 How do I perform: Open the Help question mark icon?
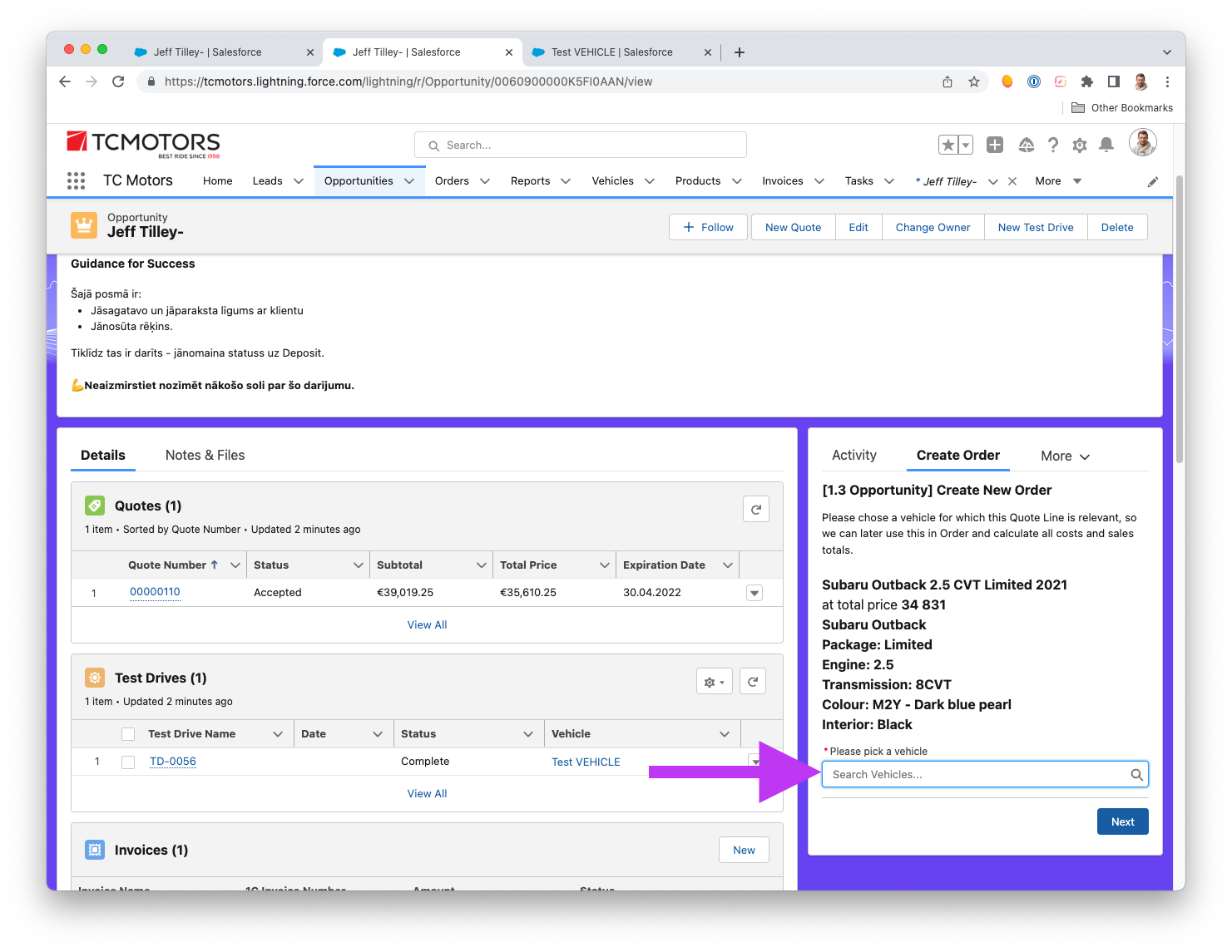click(1053, 145)
